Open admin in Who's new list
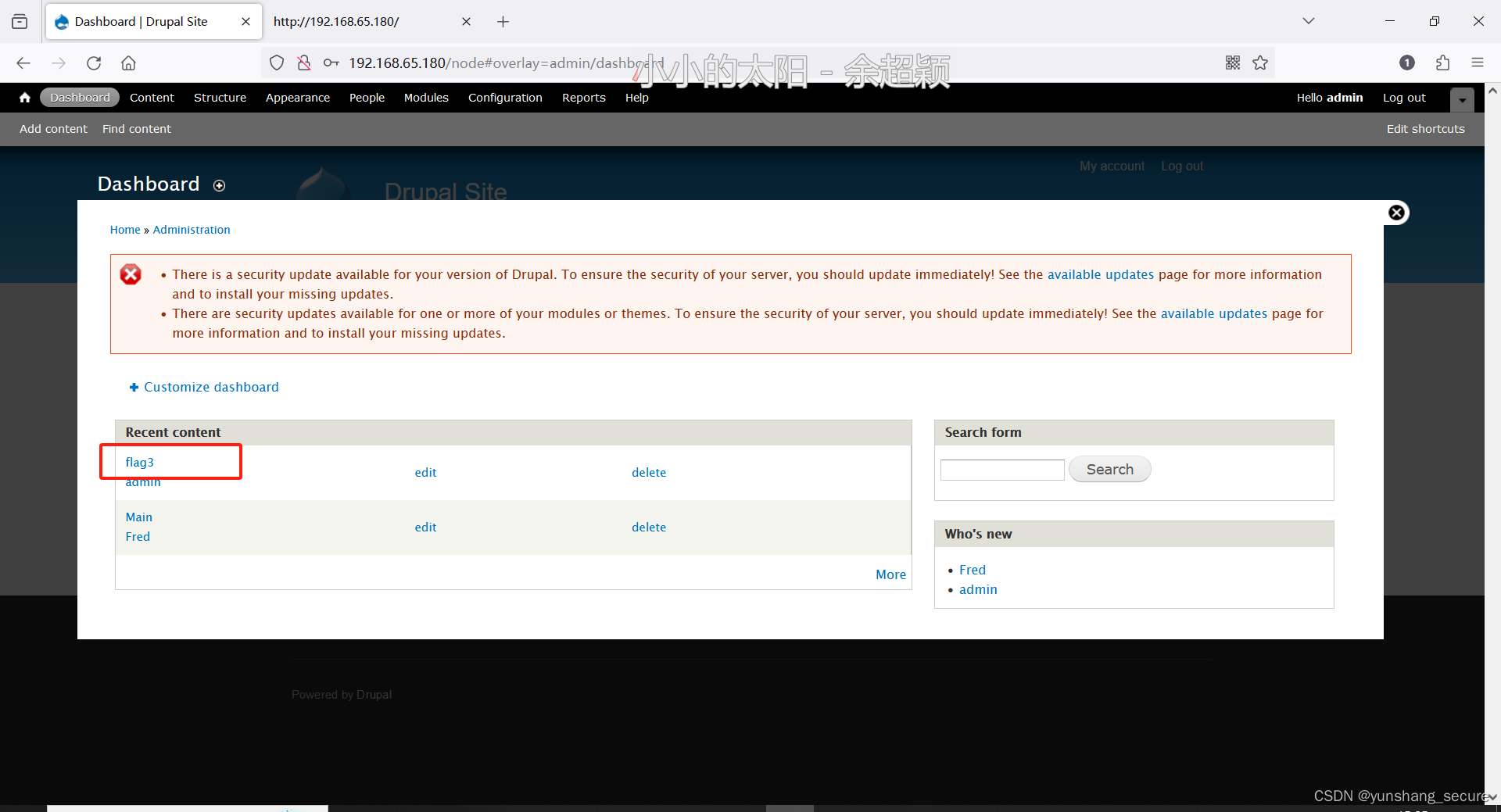This screenshot has width=1501, height=812. tap(978, 589)
